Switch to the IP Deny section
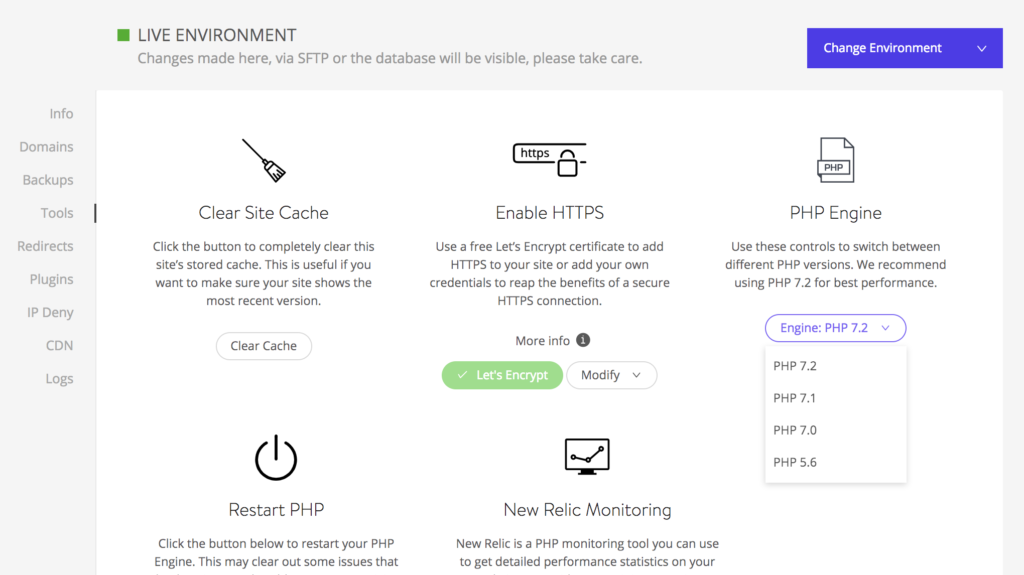1024x575 pixels. click(50, 312)
